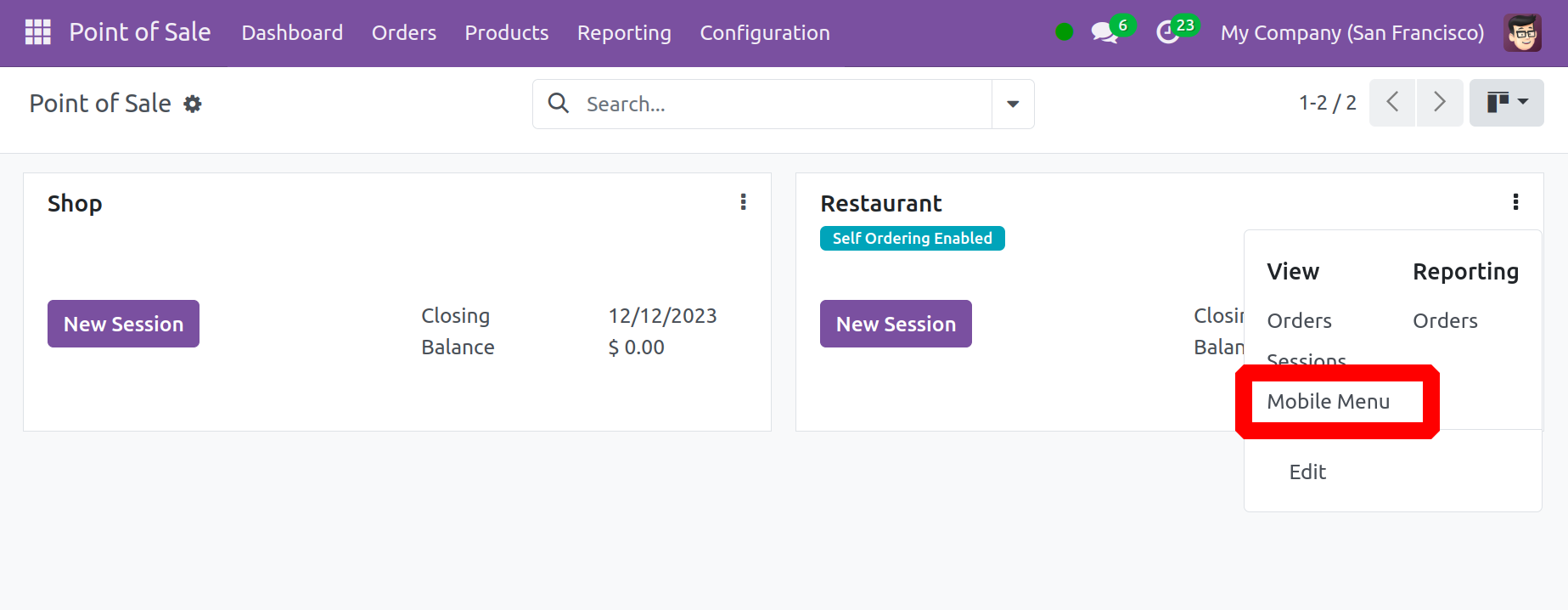Click the Point of Sale settings gear
1568x610 pixels.
tap(193, 104)
